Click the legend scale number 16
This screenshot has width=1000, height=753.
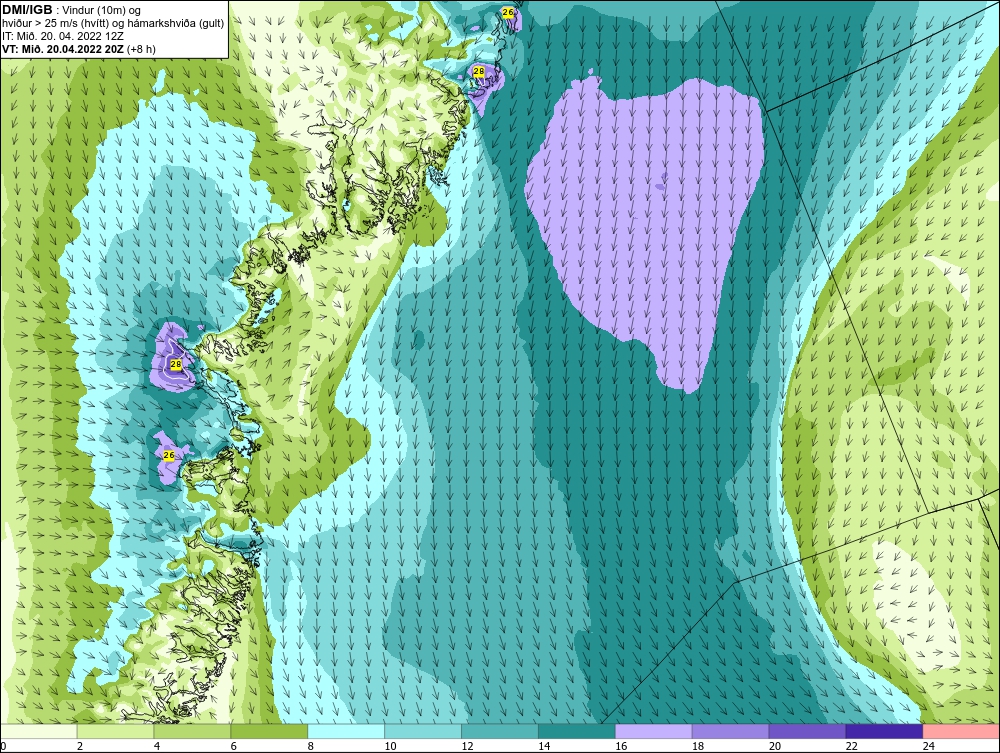[621, 746]
